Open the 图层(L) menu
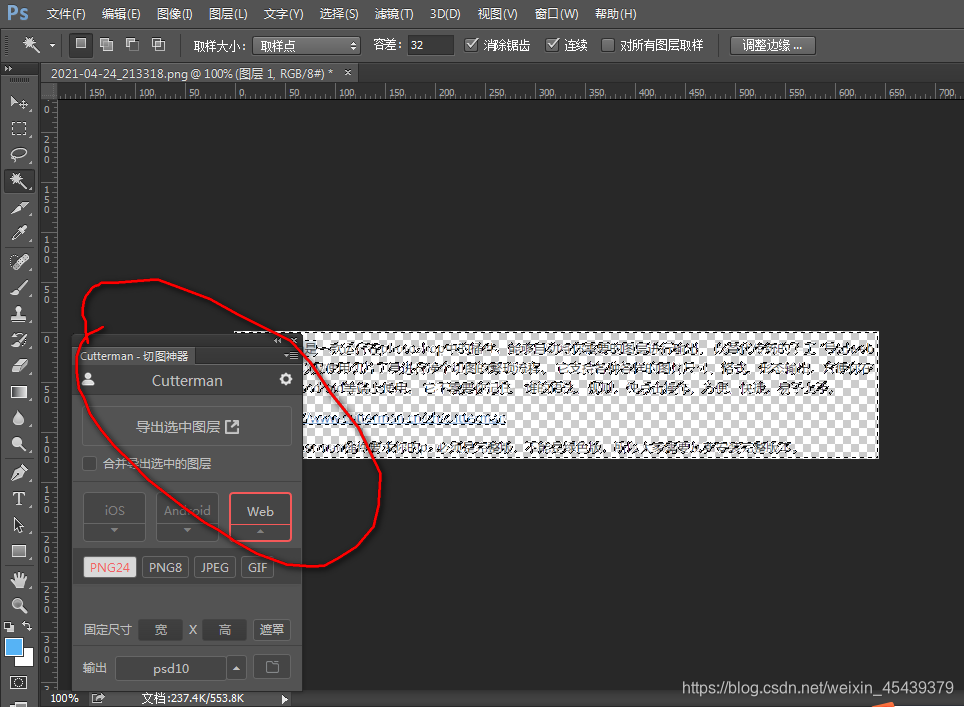964x707 pixels. [x=228, y=14]
